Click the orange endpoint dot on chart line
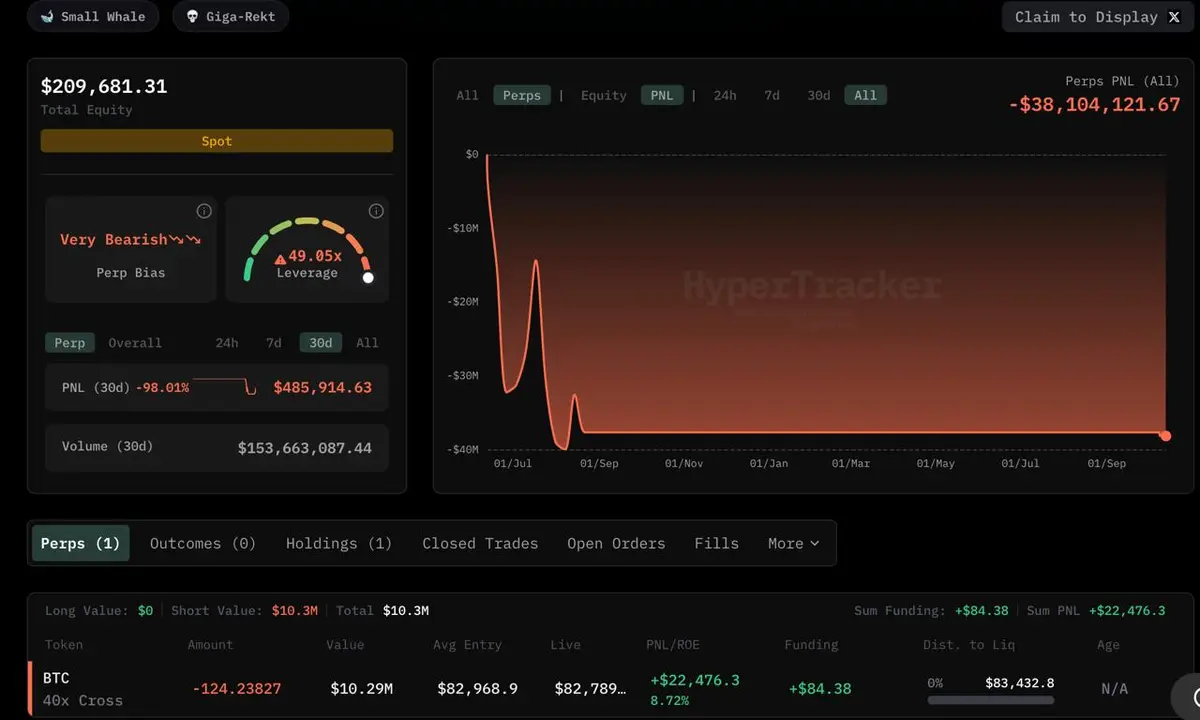The width and height of the screenshot is (1200, 720). 1165,436
